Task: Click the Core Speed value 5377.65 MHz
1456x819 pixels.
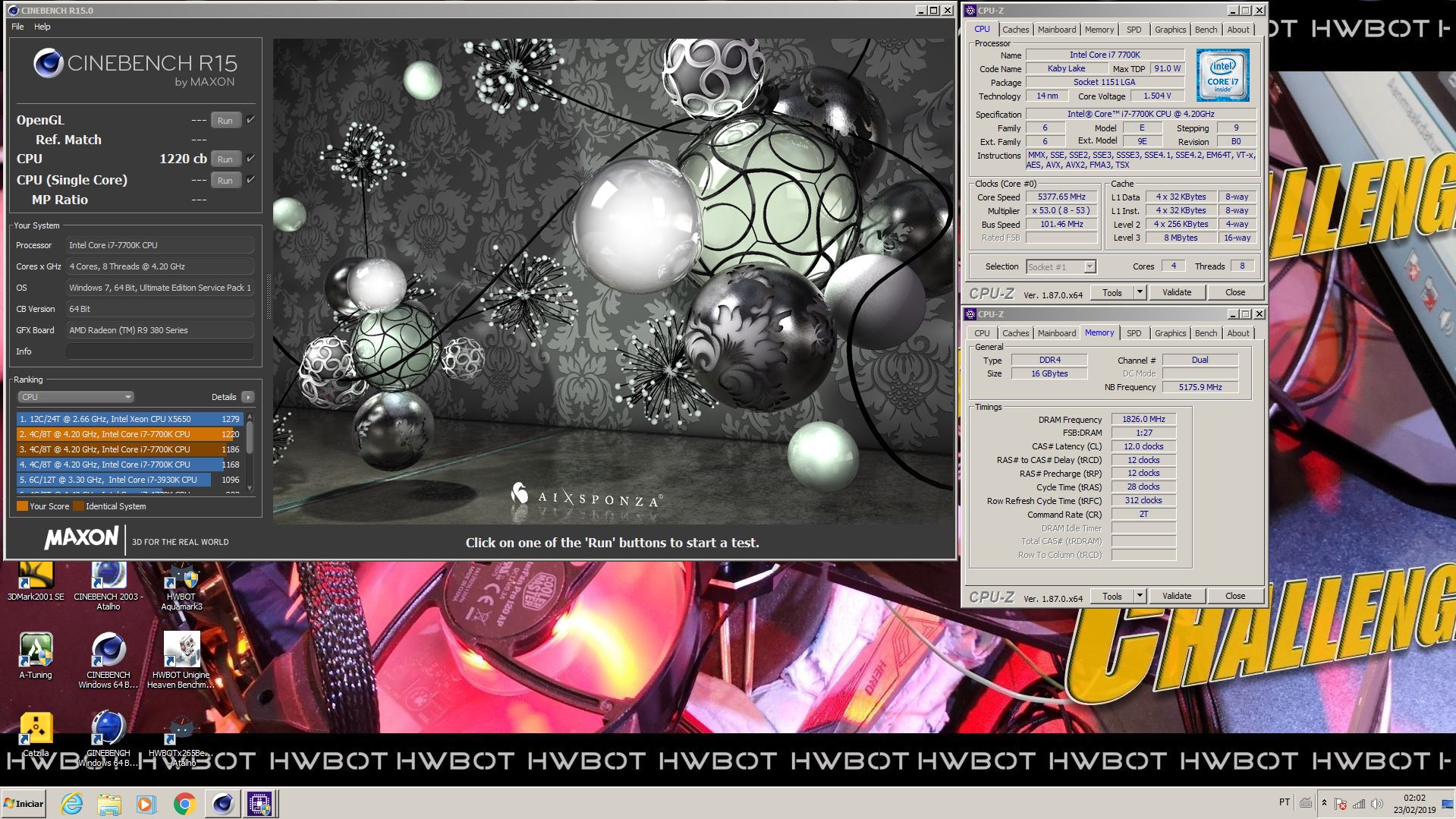Action: coord(1061,197)
